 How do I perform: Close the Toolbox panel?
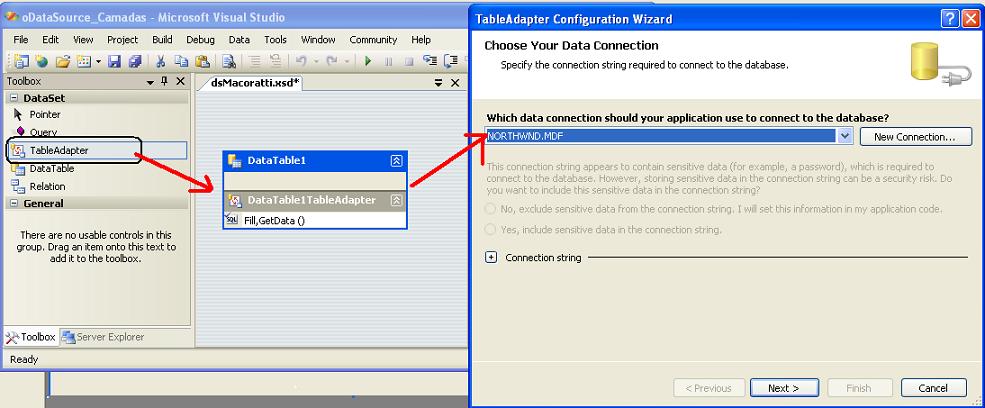pyautogui.click(x=180, y=81)
